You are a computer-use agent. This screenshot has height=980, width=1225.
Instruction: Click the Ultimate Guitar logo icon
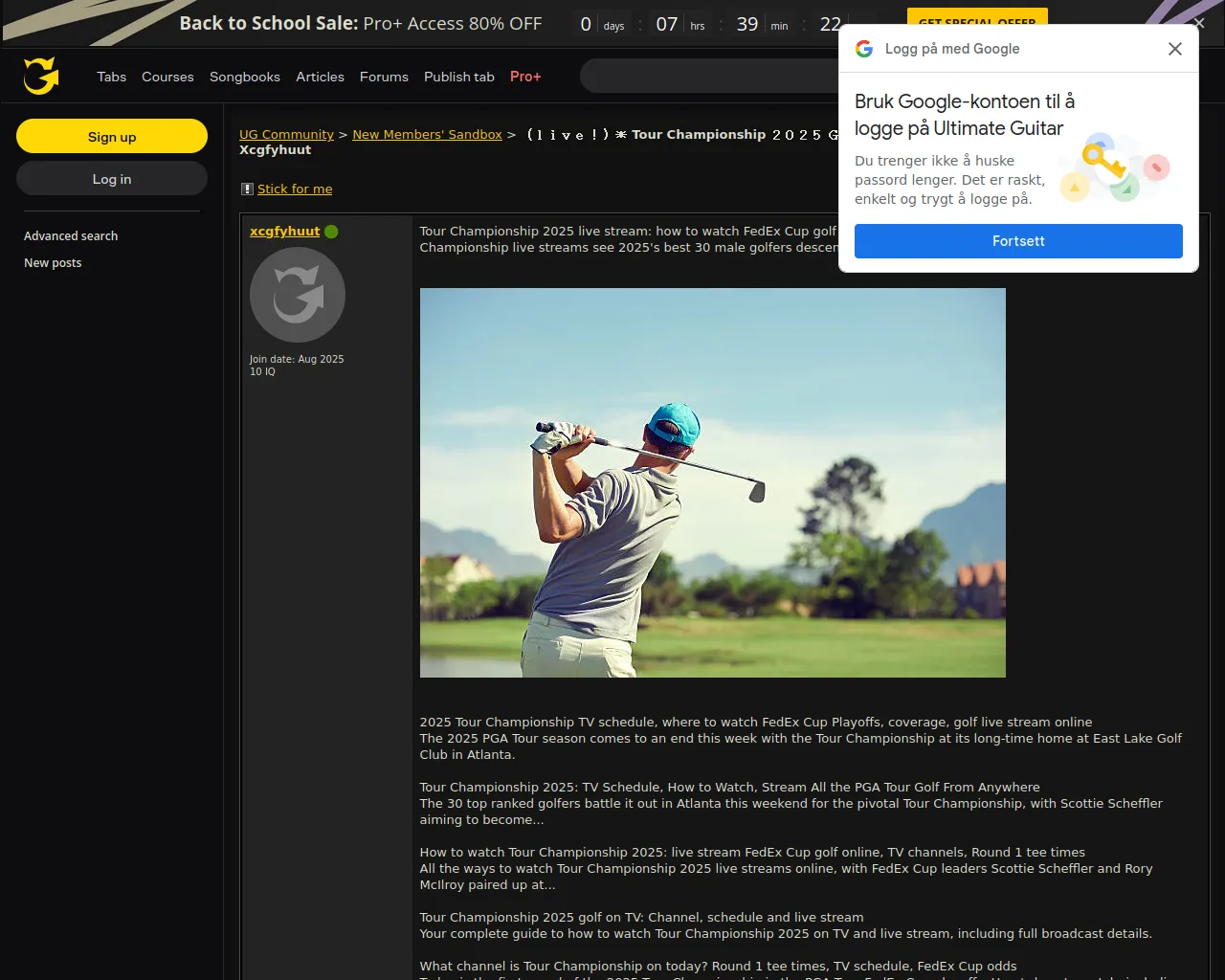pos(41,76)
